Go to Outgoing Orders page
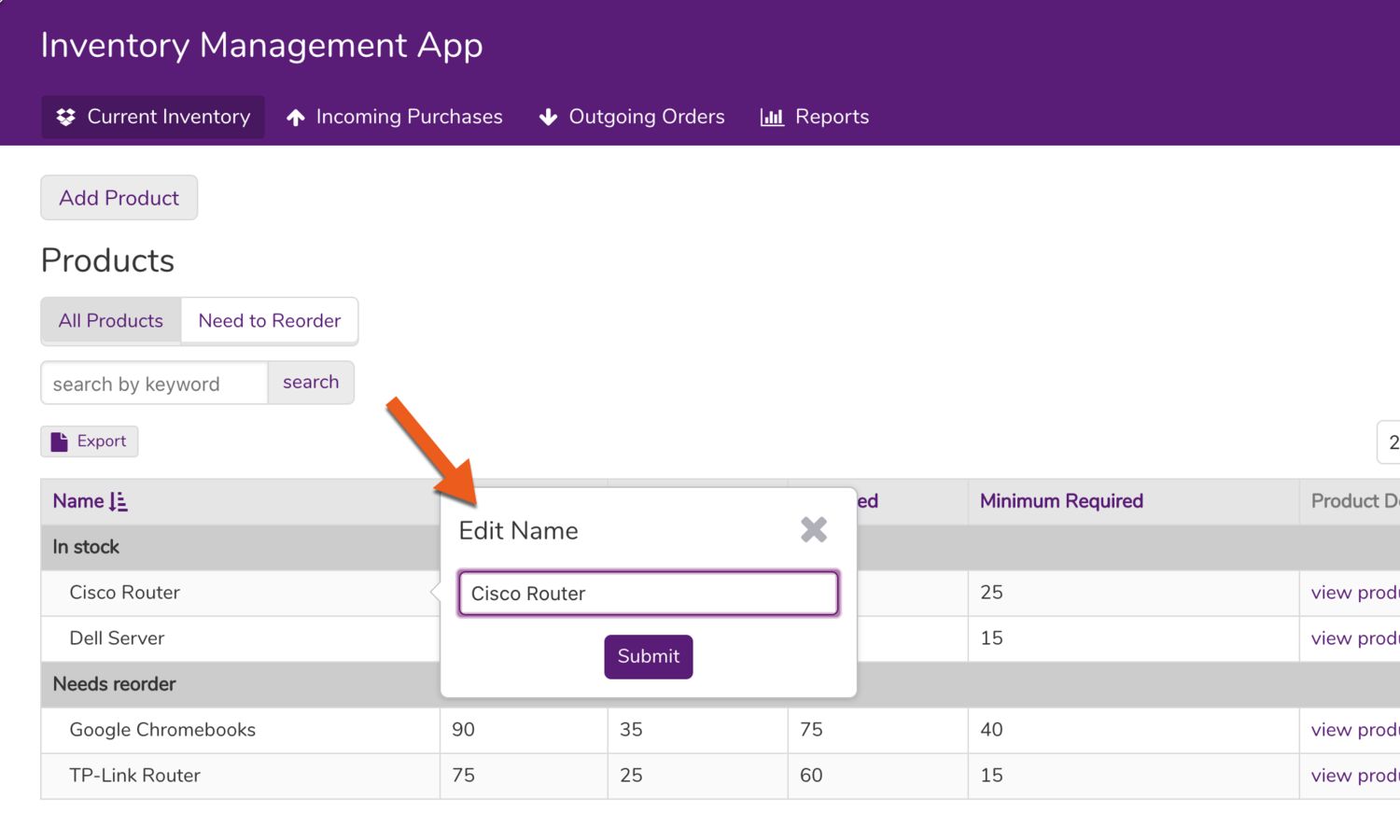 tap(646, 118)
